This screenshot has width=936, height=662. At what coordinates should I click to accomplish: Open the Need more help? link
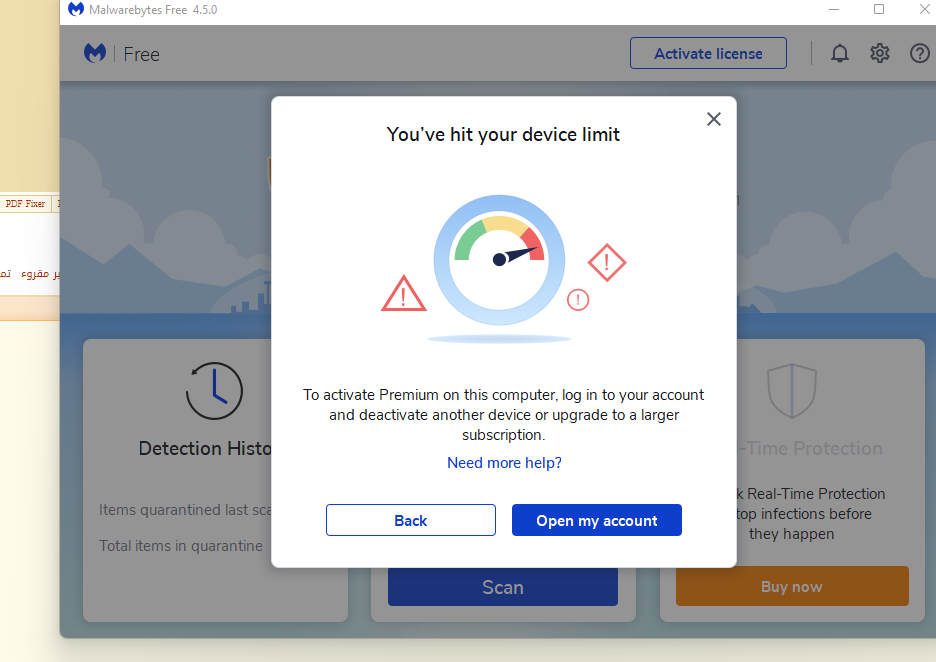[504, 463]
